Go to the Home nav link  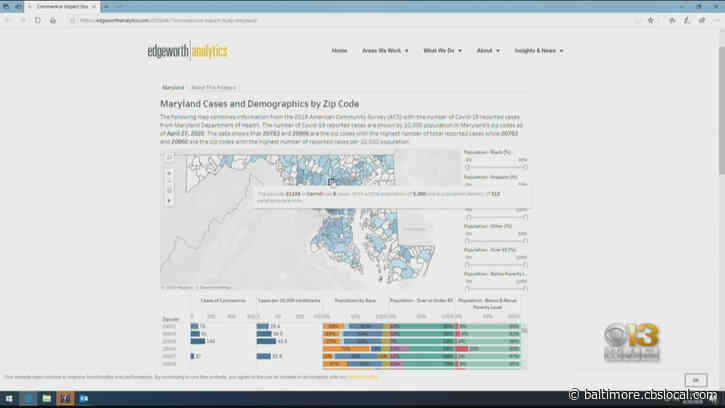point(339,50)
